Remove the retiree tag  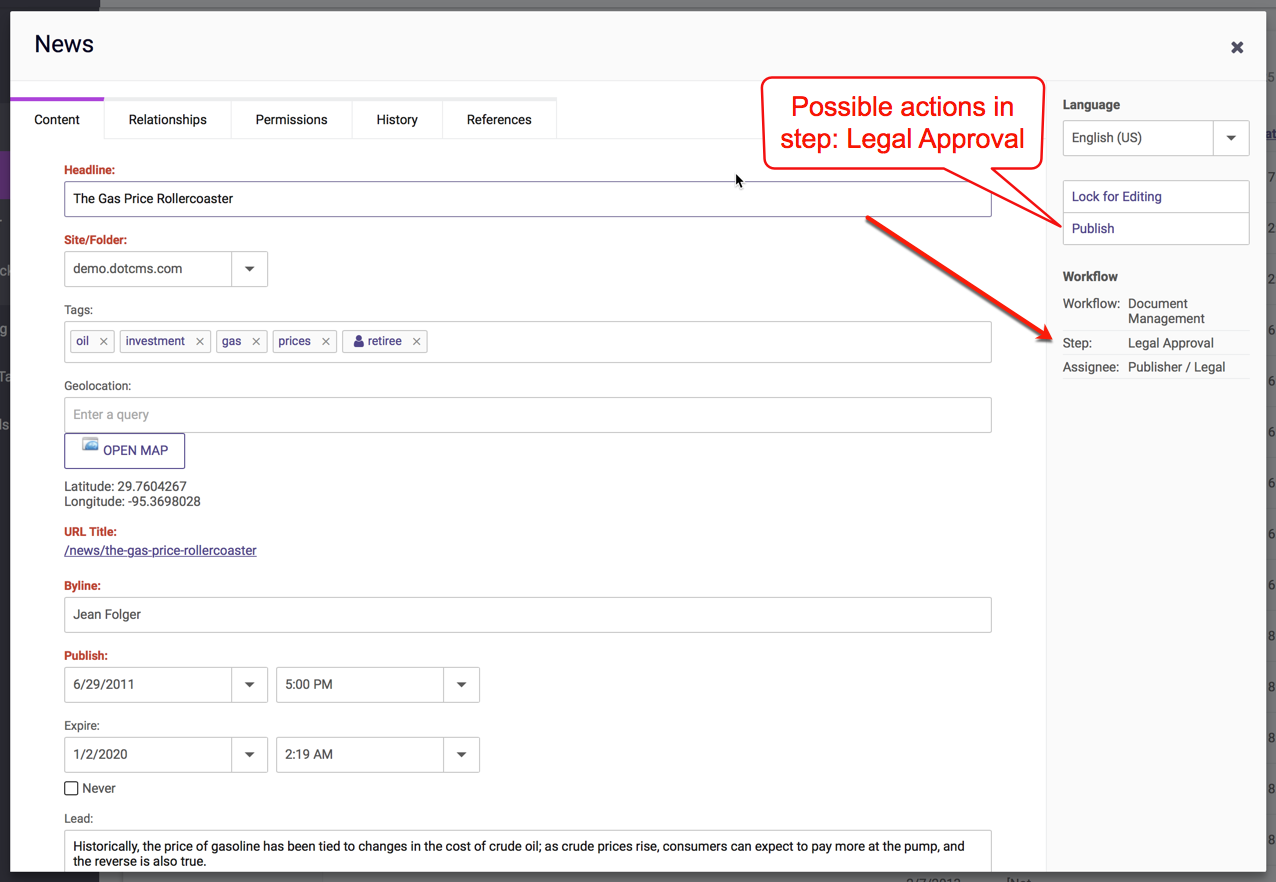[417, 342]
